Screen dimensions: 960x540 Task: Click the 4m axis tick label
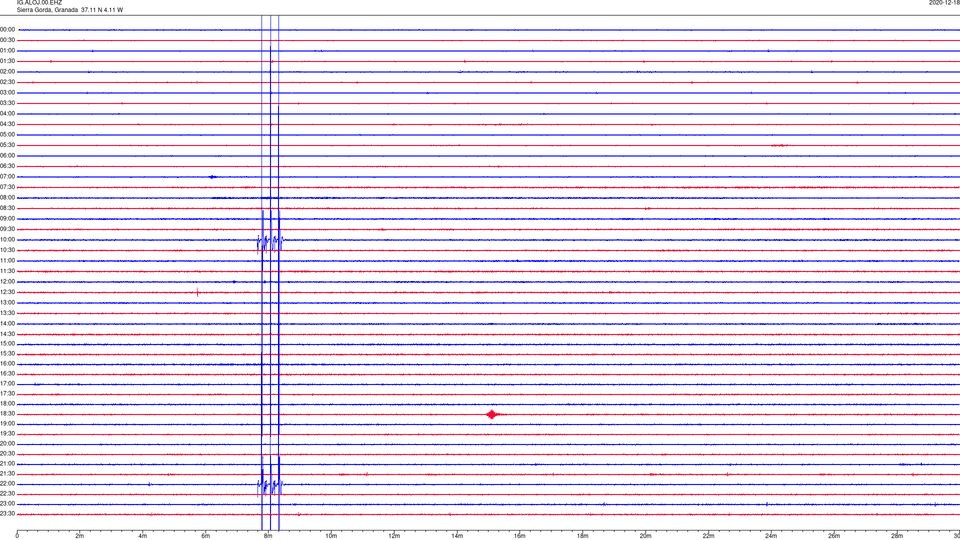pos(143,536)
